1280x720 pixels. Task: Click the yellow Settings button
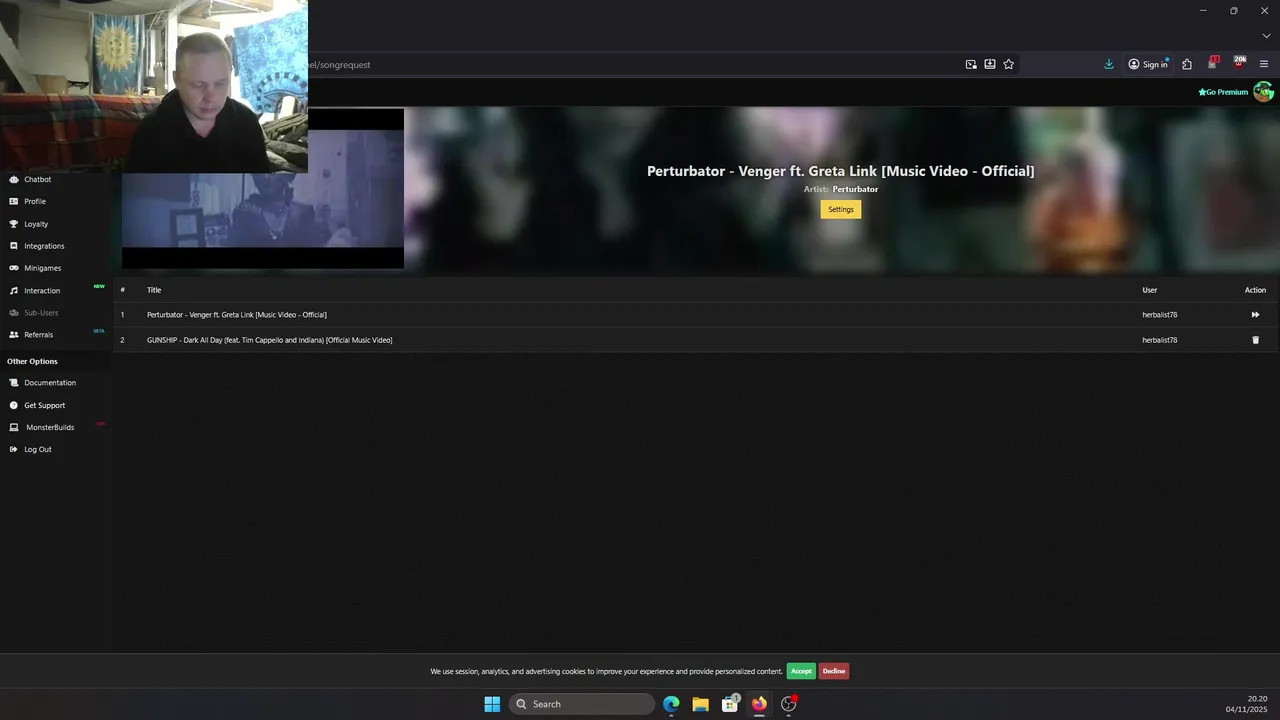(x=841, y=209)
